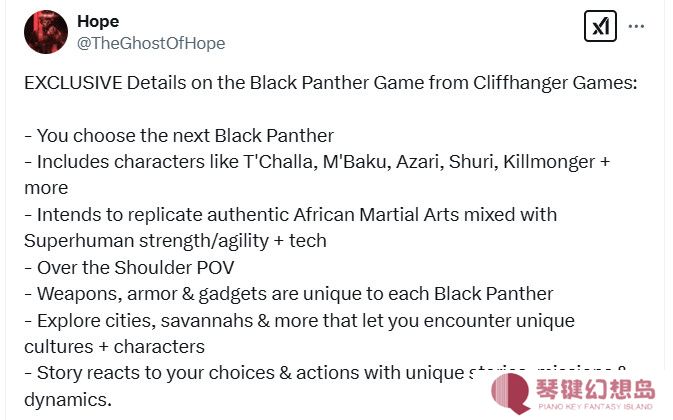Click the line listing T'Challa, M'Baku, Azari
Viewport: 673px width, 420px height.
pyautogui.click(x=317, y=162)
